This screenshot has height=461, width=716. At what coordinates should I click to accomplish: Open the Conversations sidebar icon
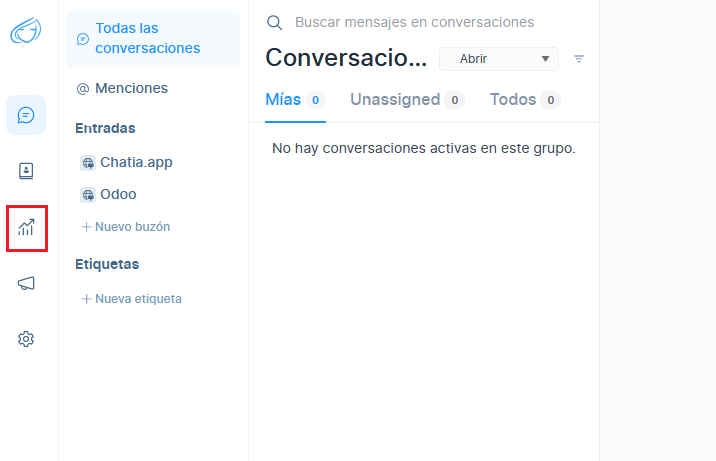pyautogui.click(x=26, y=115)
